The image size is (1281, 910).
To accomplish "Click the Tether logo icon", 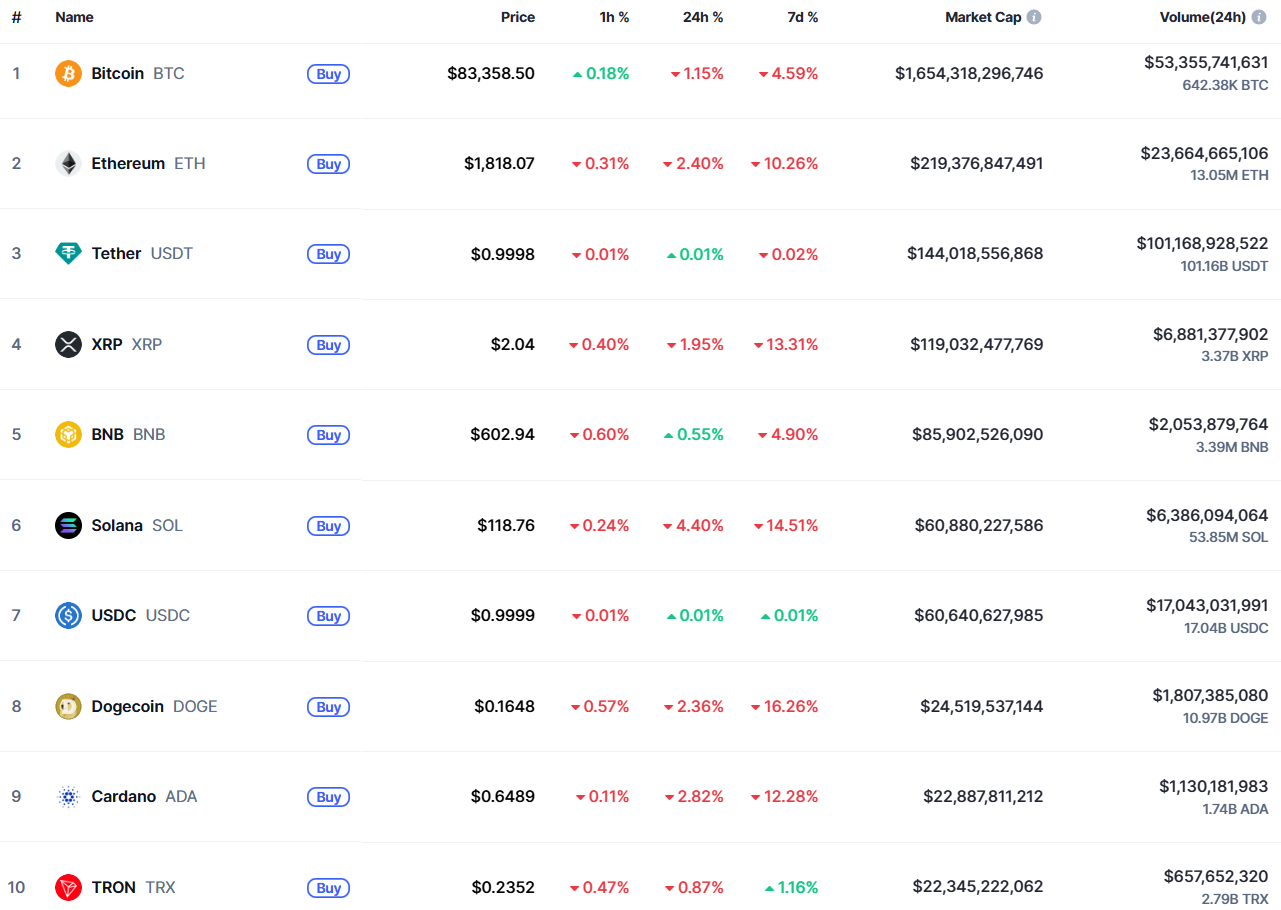I will pyautogui.click(x=68, y=254).
